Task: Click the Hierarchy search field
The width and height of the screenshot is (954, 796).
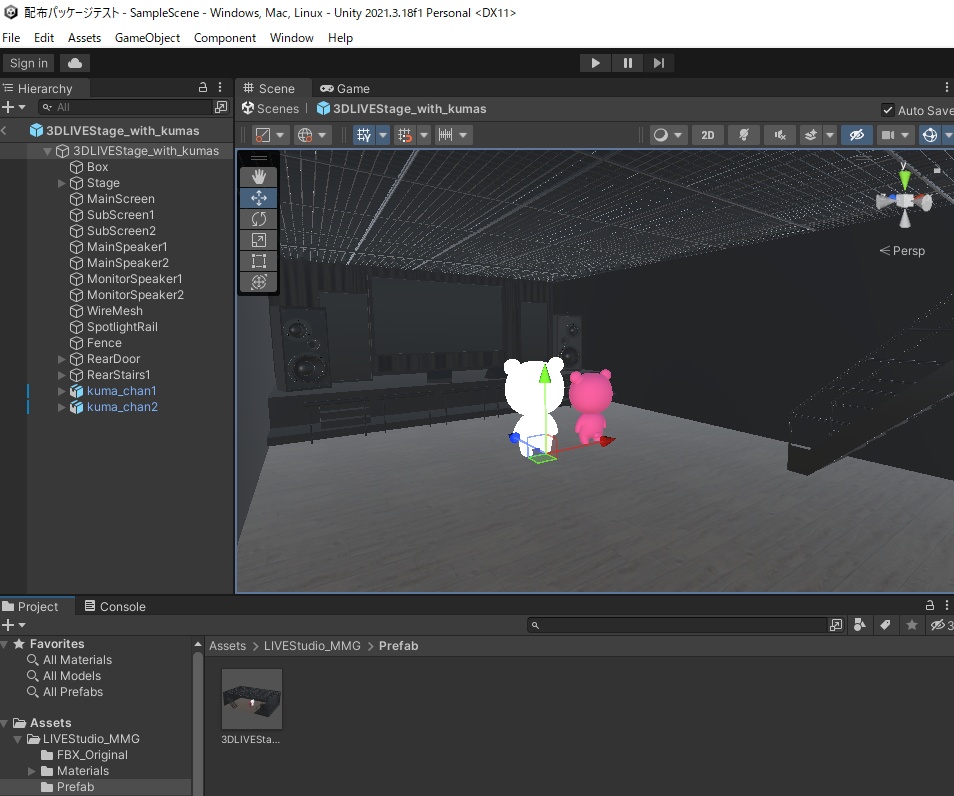Action: tap(125, 107)
